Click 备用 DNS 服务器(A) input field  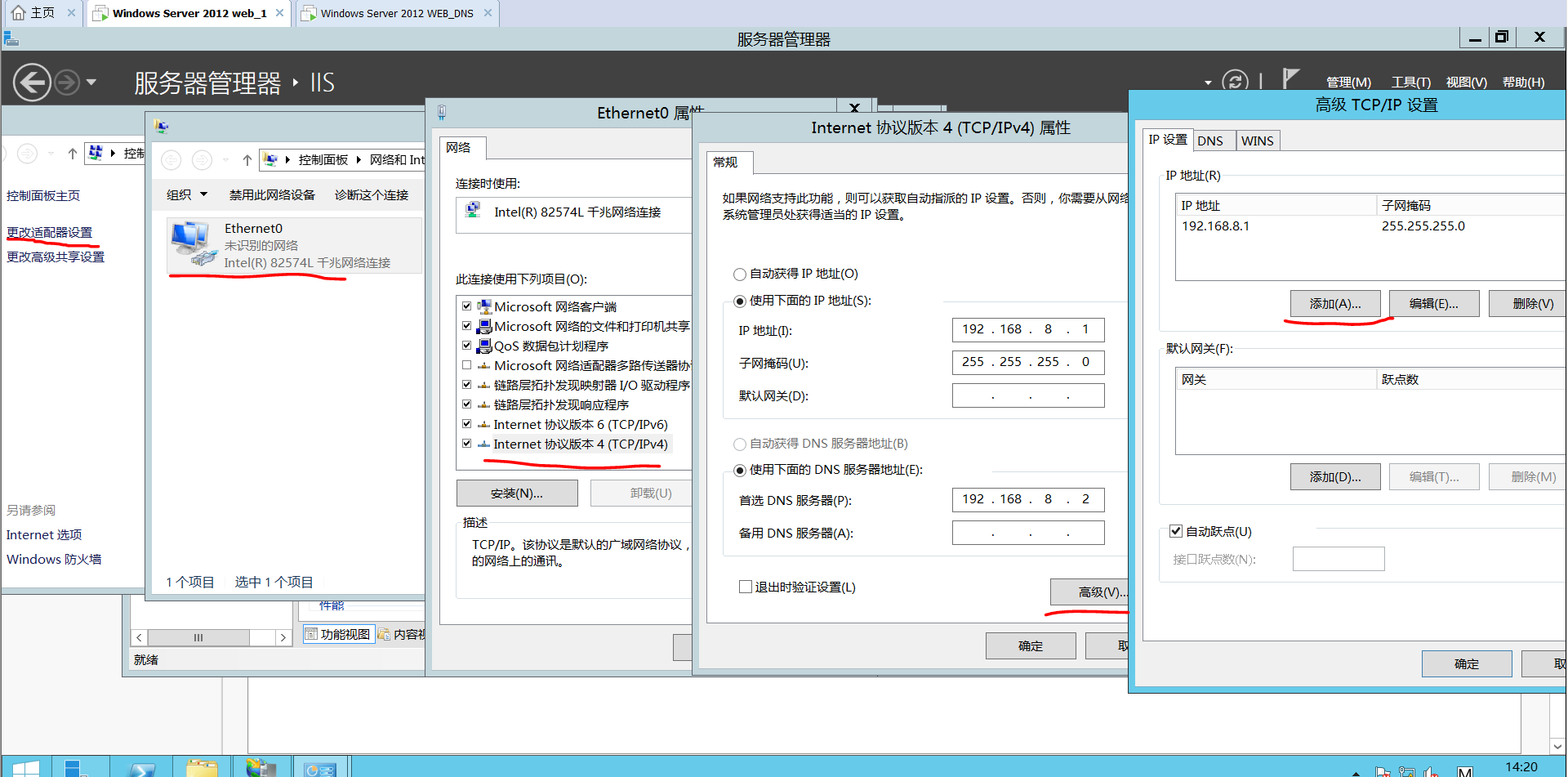pos(1028,533)
